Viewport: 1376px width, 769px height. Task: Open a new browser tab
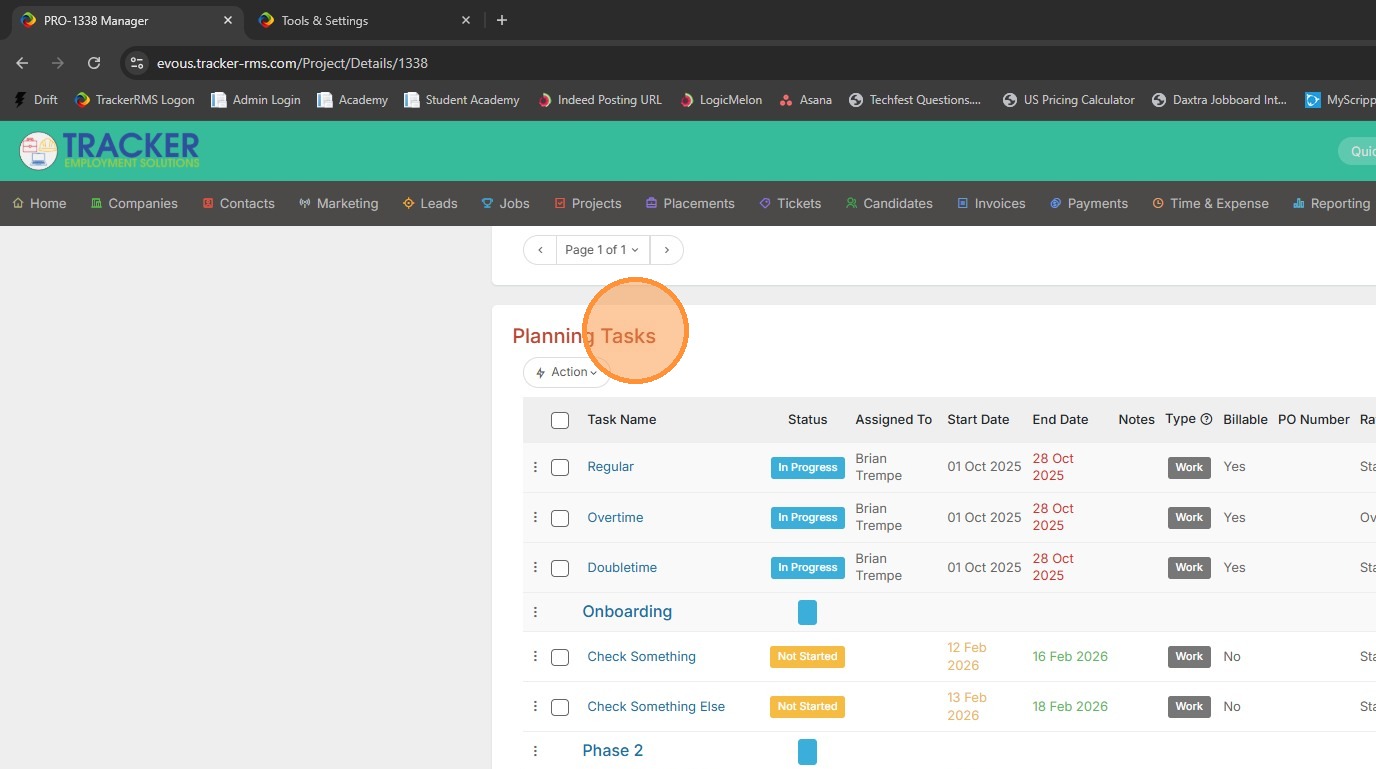tap(502, 20)
